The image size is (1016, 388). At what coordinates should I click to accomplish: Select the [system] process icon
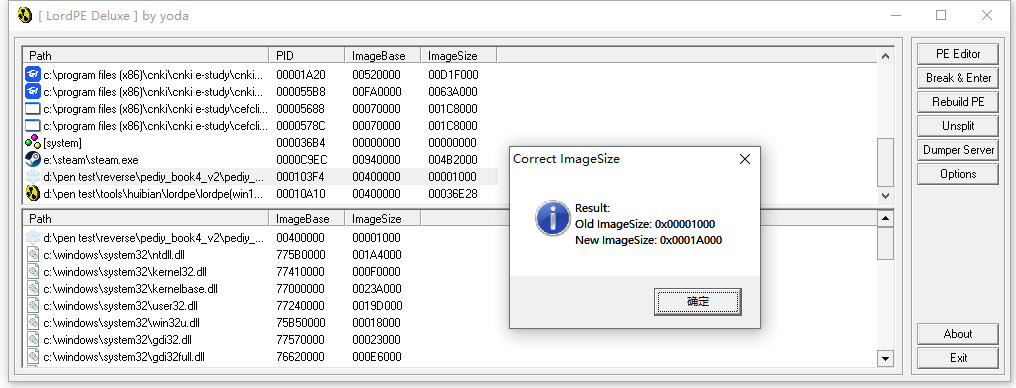click(x=32, y=143)
